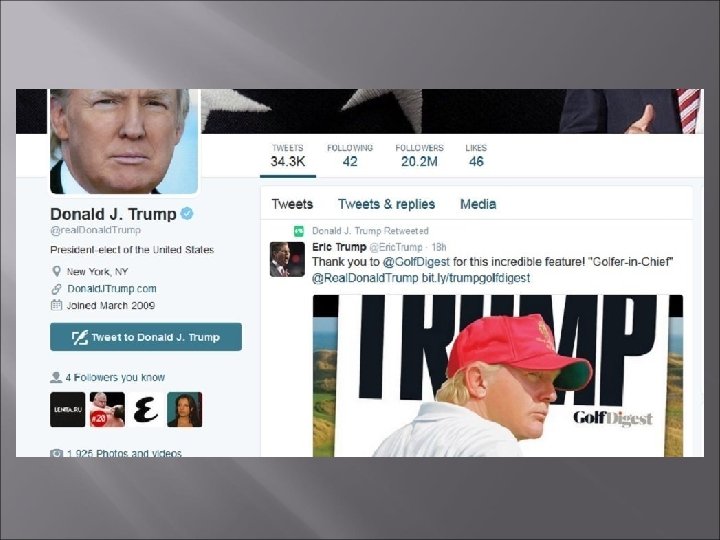The height and width of the screenshot is (540, 720).
Task: Click the followers-you-know person icon
Action: point(56,377)
